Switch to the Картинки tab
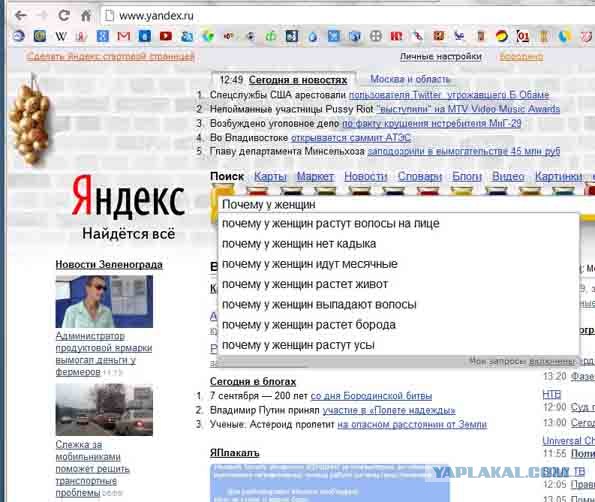Screen dimensions: 595x502 559,176
